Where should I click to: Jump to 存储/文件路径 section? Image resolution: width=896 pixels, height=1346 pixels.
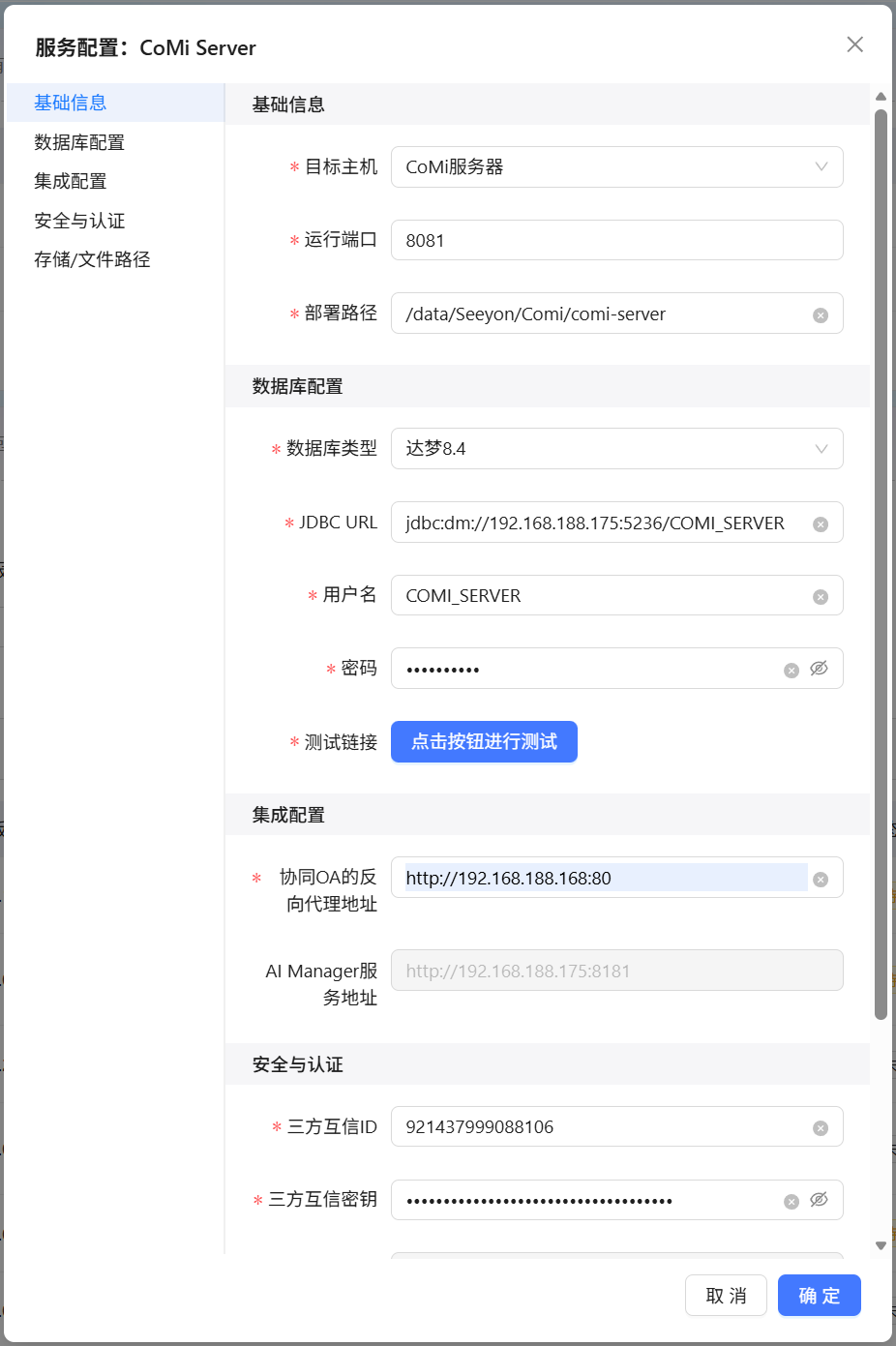92,259
